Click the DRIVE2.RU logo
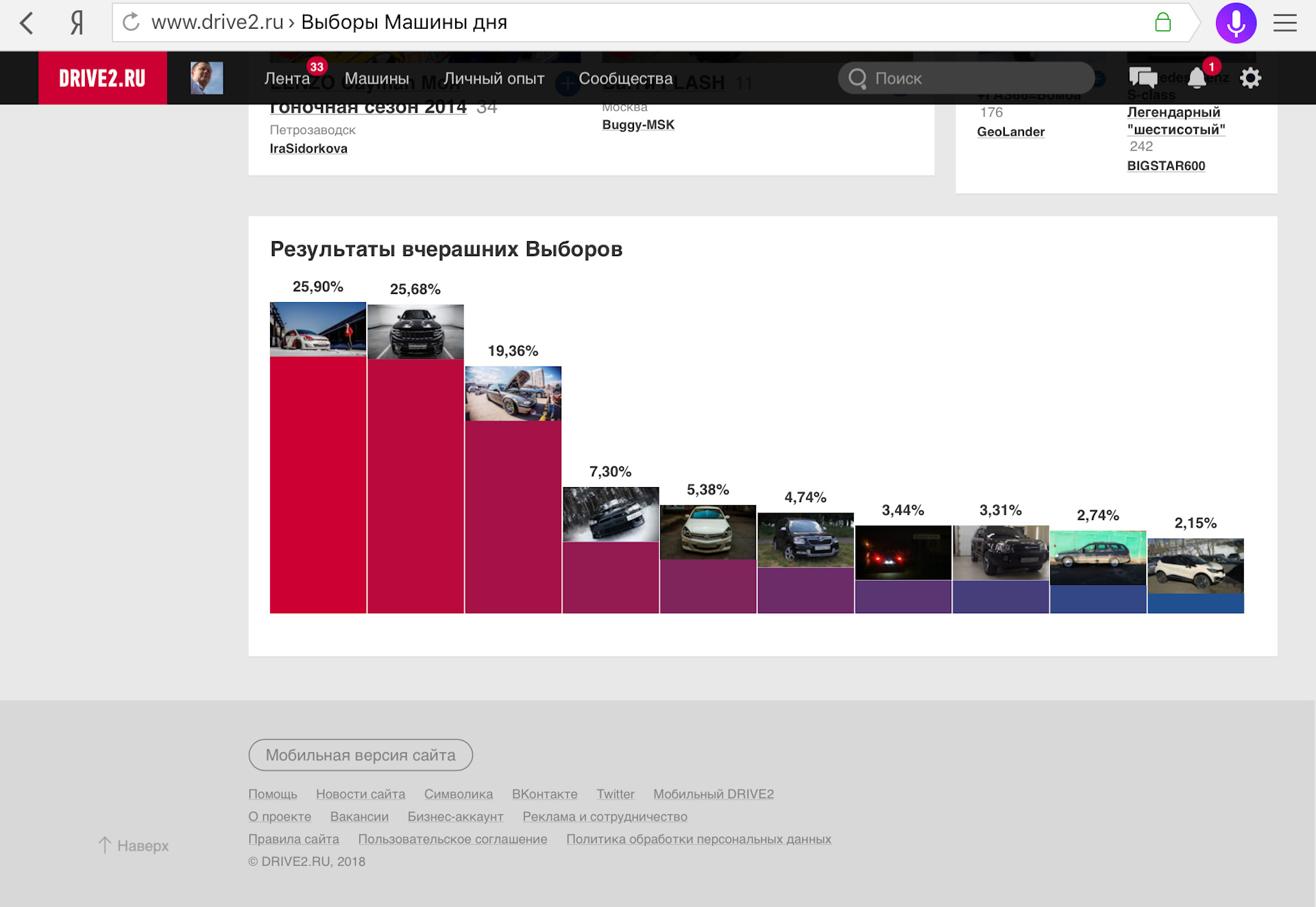Viewport: 1316px width, 907px height. click(x=102, y=78)
